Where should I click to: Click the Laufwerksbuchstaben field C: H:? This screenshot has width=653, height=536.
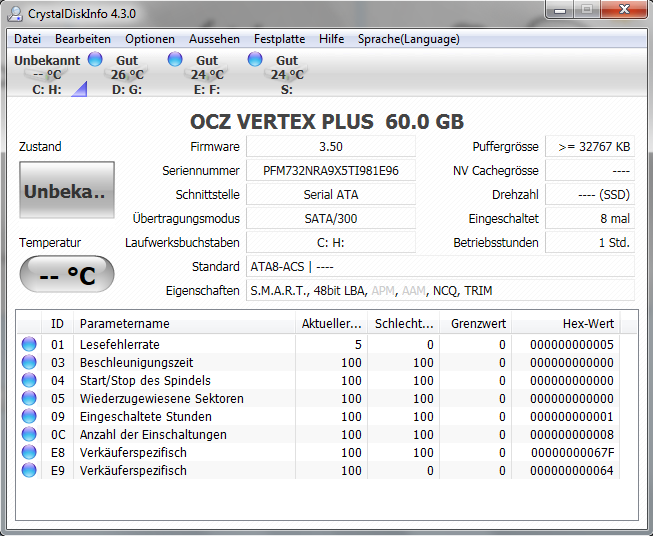coord(331,242)
